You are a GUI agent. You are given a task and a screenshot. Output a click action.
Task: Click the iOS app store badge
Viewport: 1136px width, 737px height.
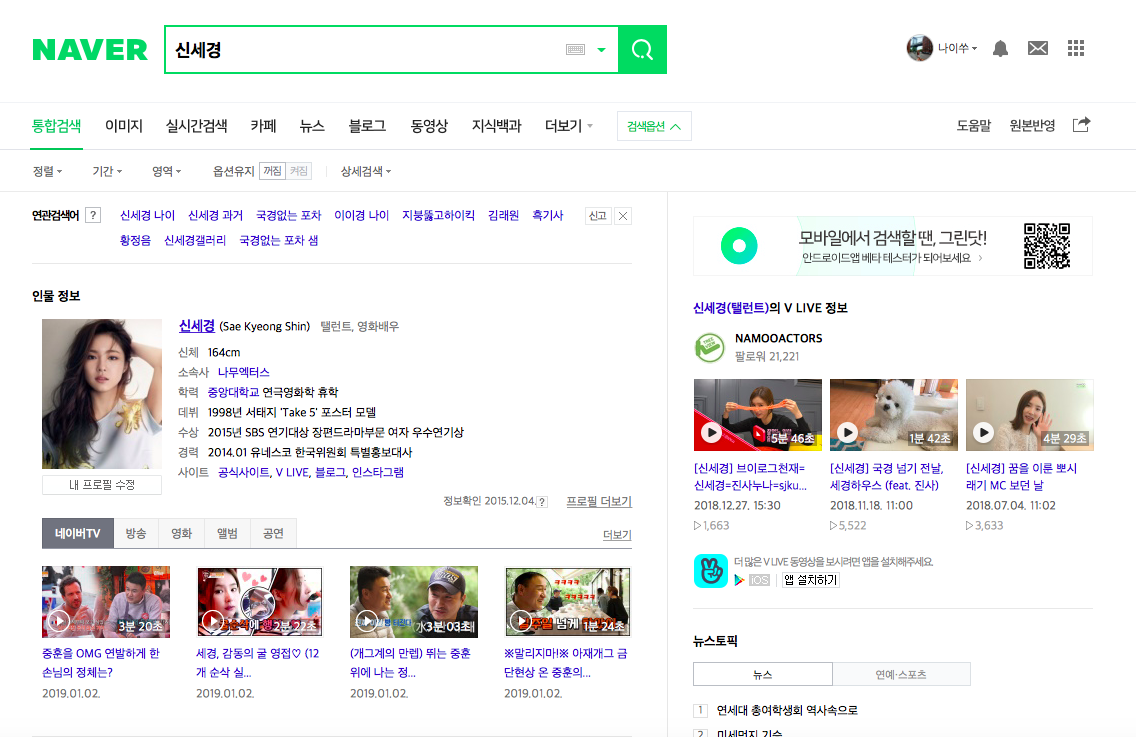tap(759, 580)
